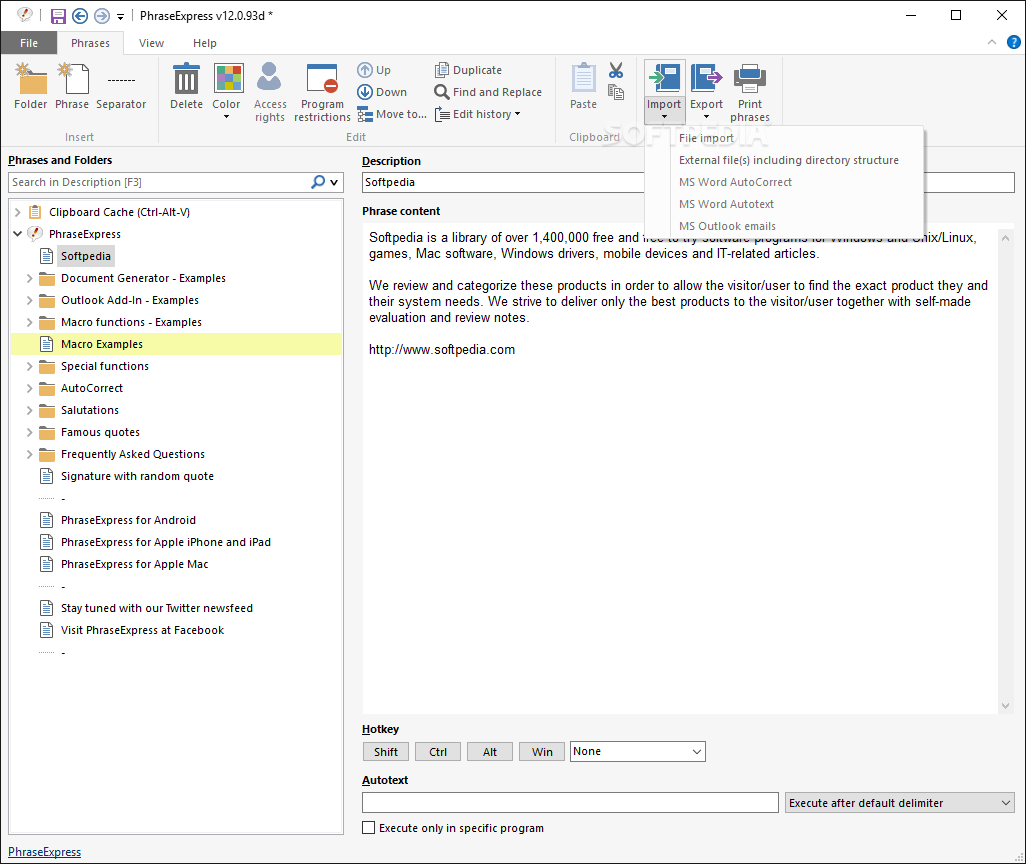1026x864 pixels.
Task: Select the AutoCorrect folder
Action: [x=92, y=388]
